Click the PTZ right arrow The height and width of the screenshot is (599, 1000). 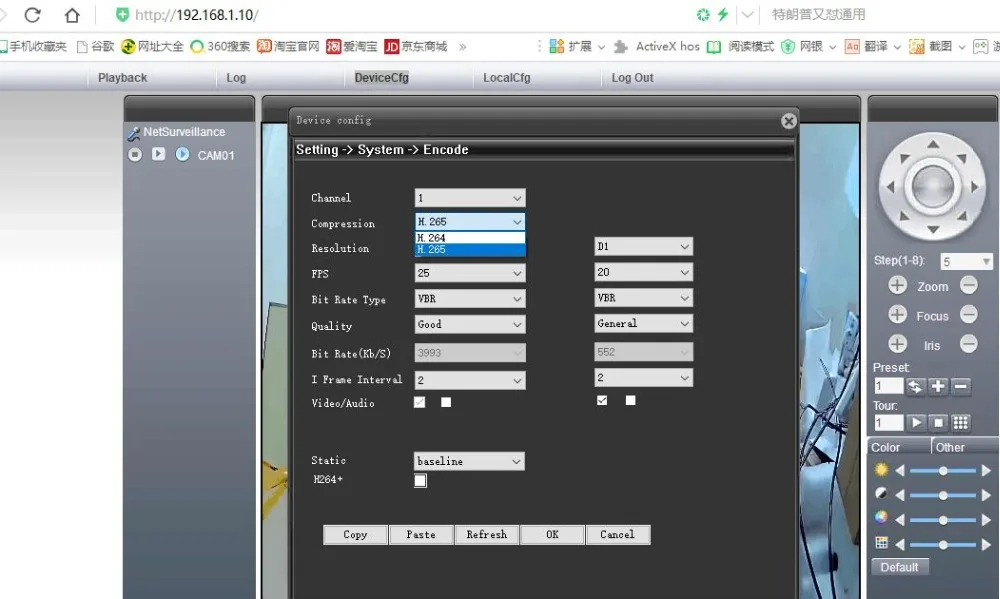tap(974, 187)
